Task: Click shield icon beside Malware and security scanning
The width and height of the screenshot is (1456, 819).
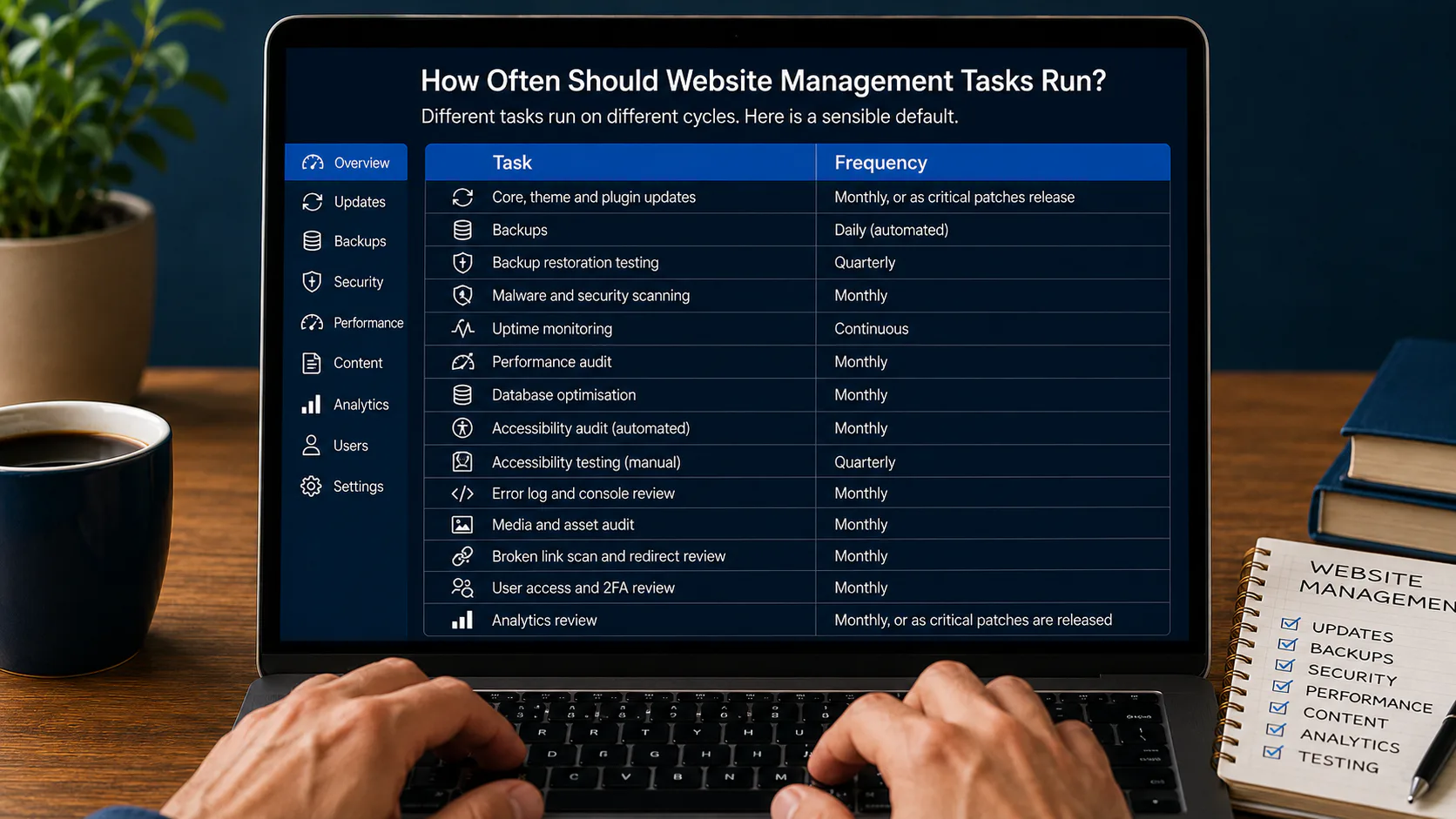Action: pyautogui.click(x=462, y=296)
